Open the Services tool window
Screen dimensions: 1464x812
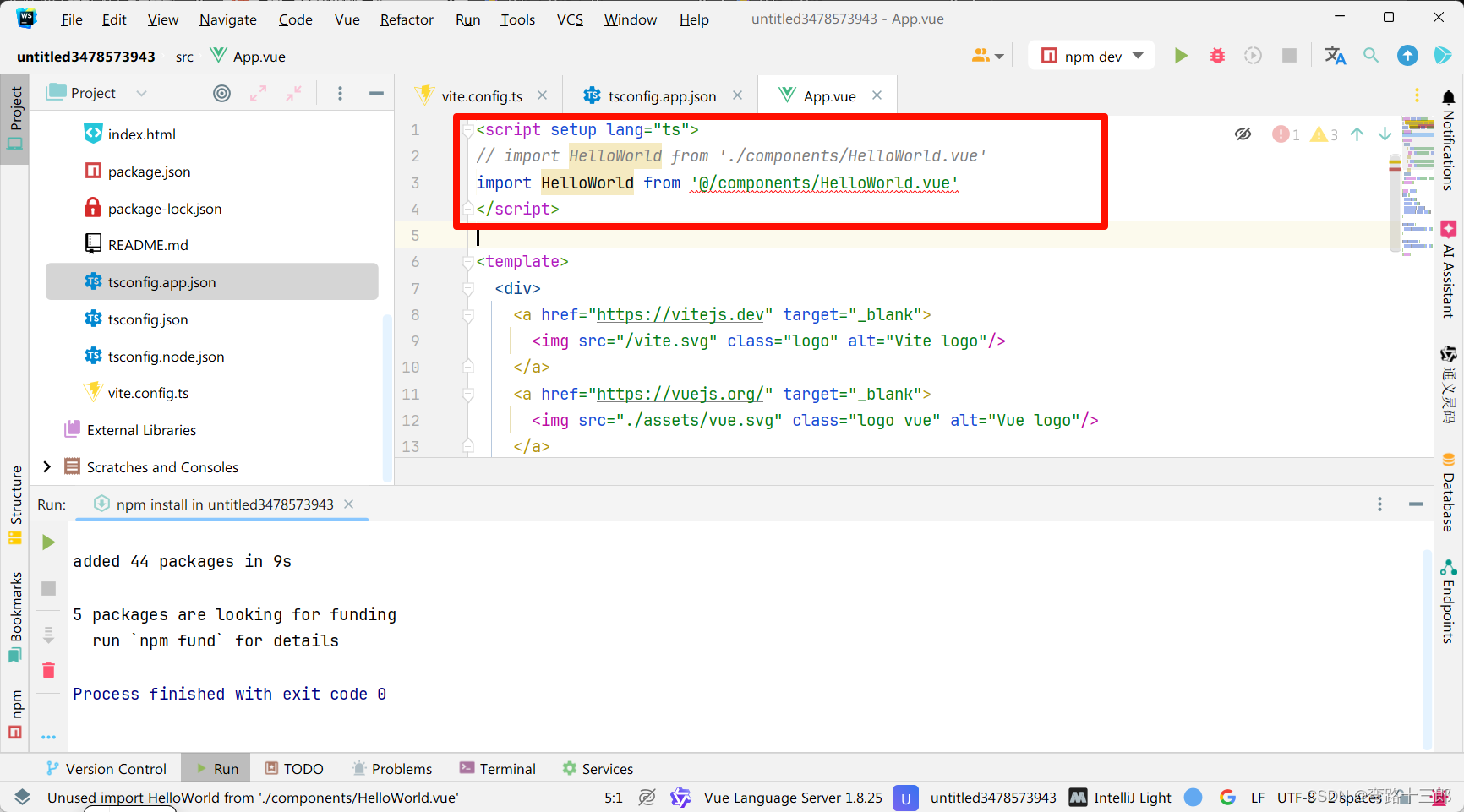(598, 769)
